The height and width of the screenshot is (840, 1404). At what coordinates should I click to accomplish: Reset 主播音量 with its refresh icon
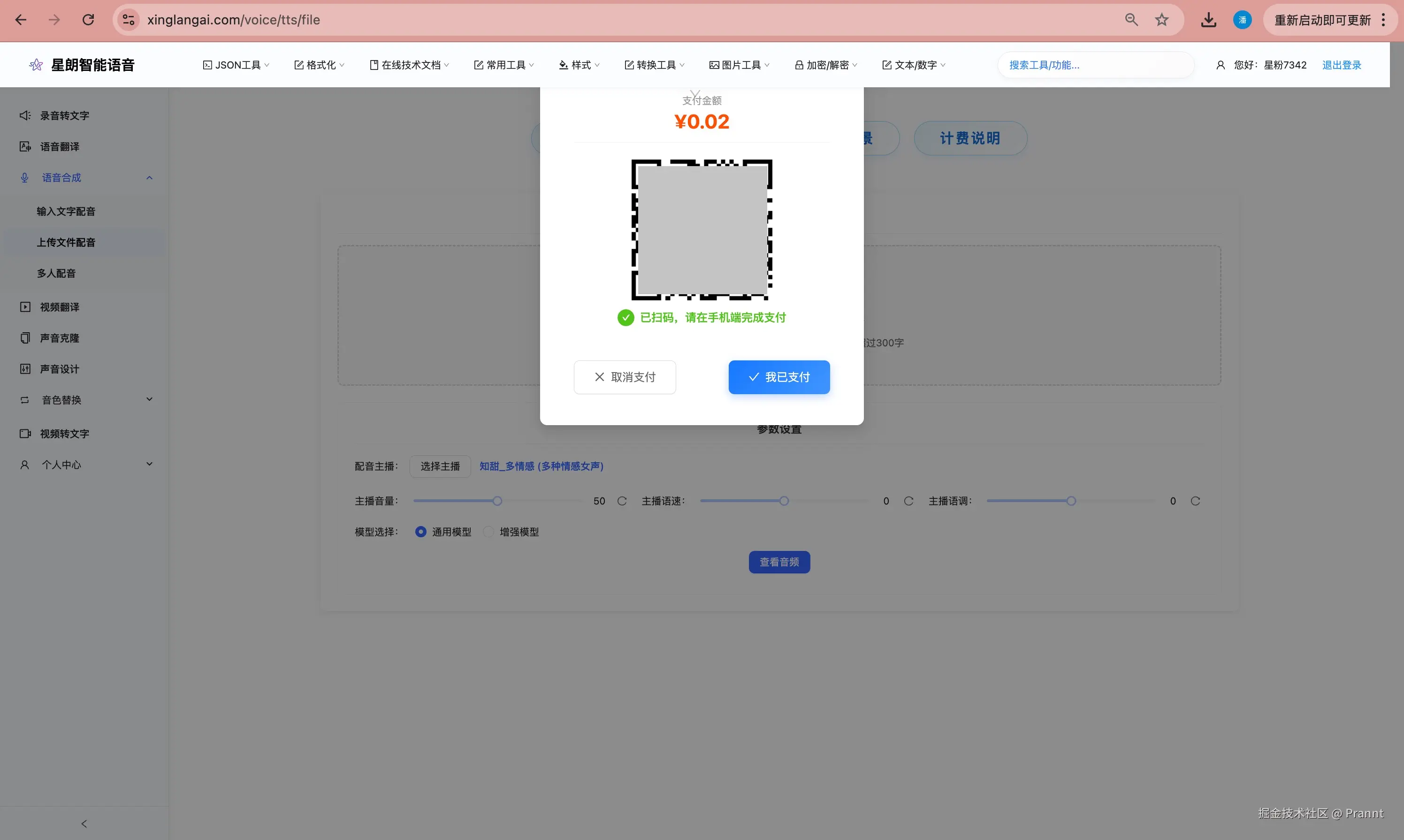622,501
